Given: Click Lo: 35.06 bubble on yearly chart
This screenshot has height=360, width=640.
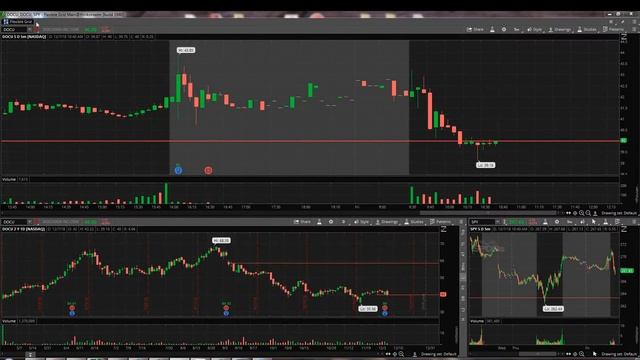Looking at the screenshot, I should click(x=368, y=309).
